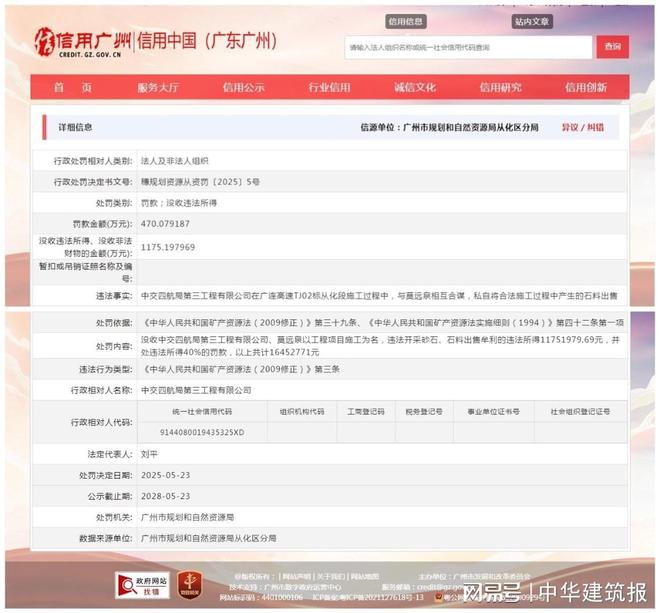The width and height of the screenshot is (660, 613).
Task: Click the 暂扣或吊销证照名称及编号 label
Action: pyautogui.click(x=85, y=272)
